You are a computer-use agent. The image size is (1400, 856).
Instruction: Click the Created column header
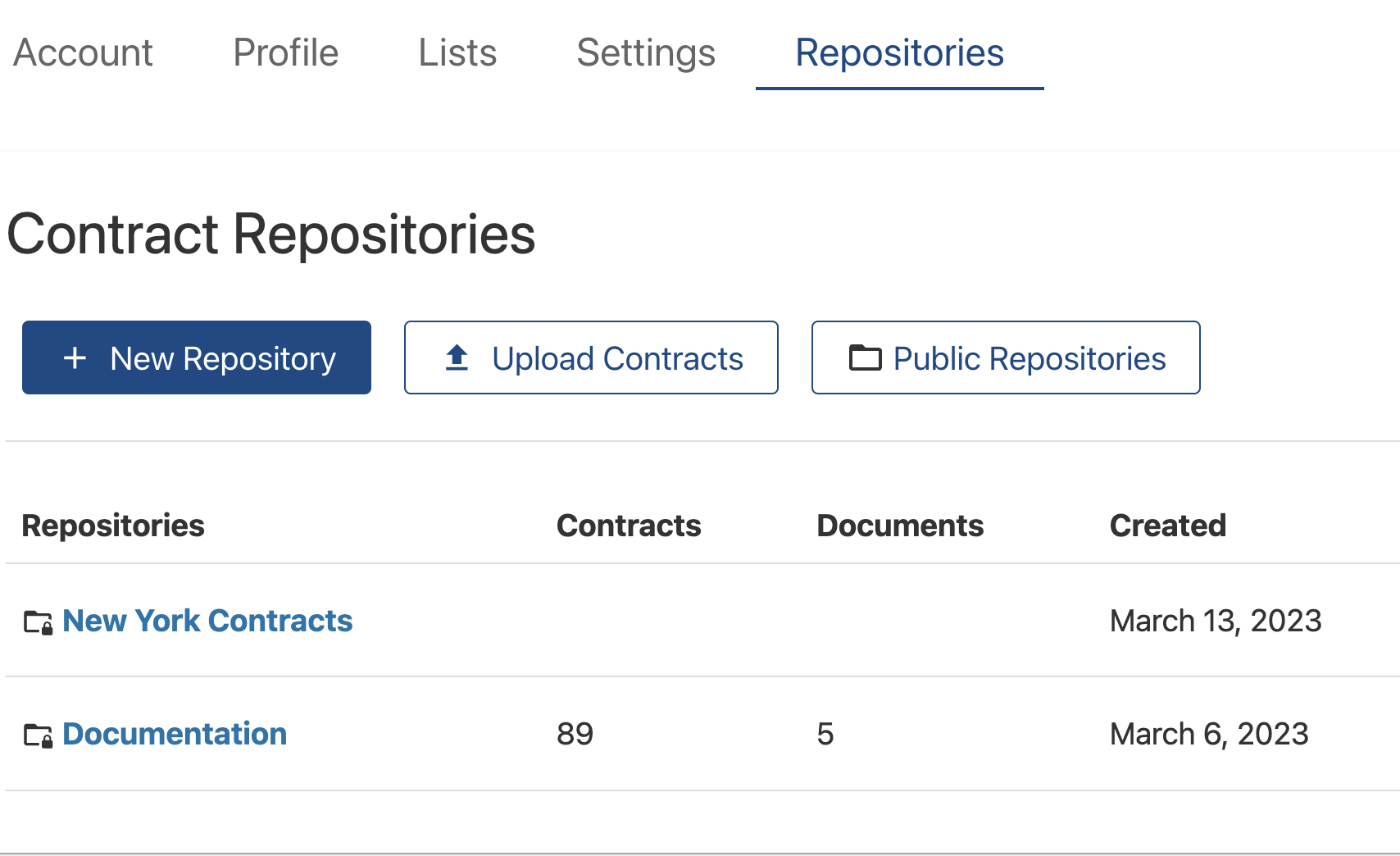point(1167,526)
